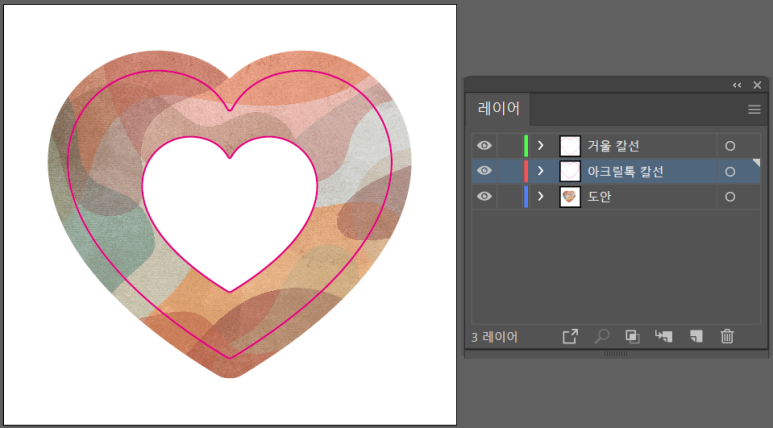The image size is (773, 428).
Task: Close the layers panel
Action: 757,85
